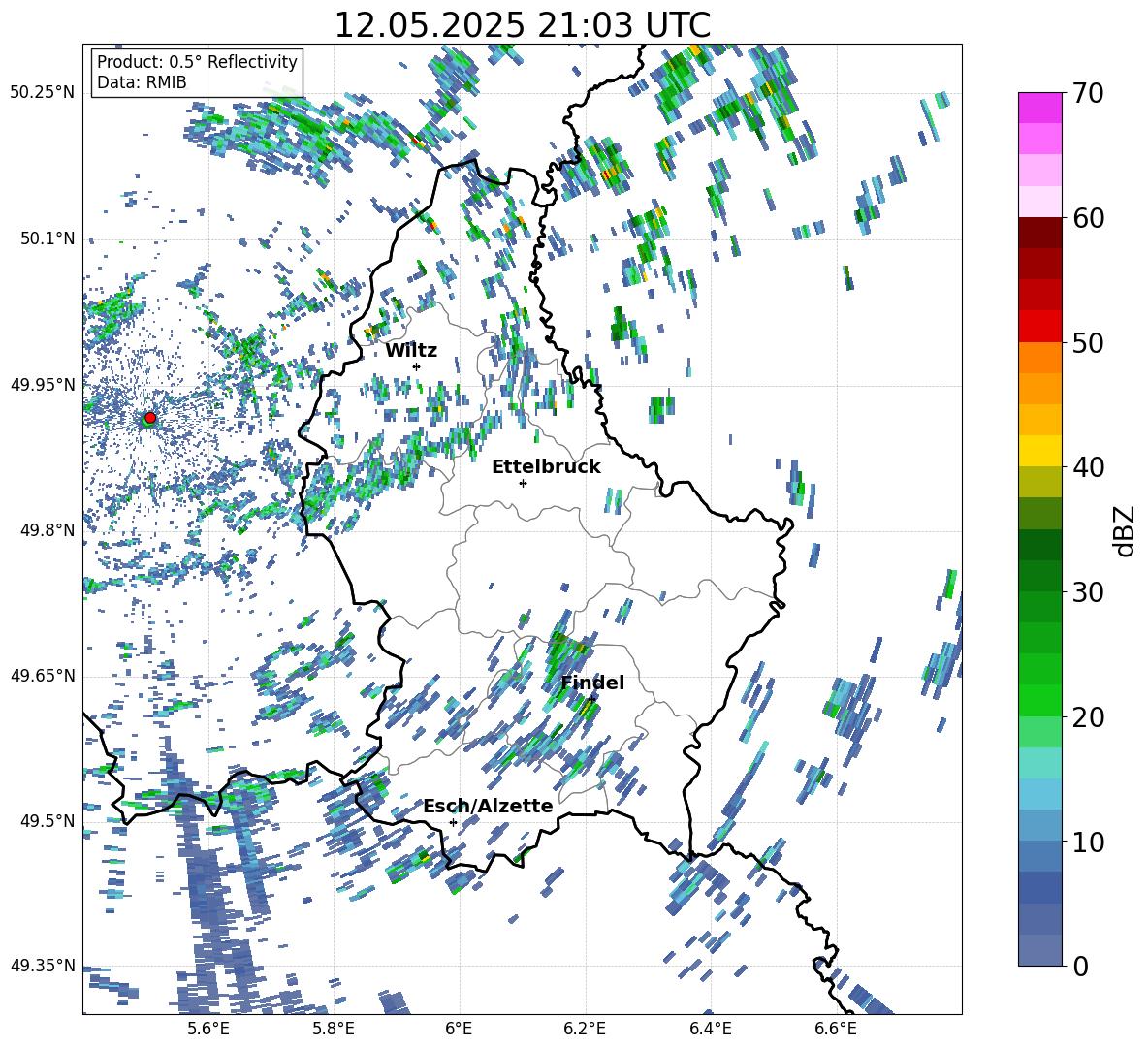Click the 50.25°N latitude tick label

click(43, 93)
